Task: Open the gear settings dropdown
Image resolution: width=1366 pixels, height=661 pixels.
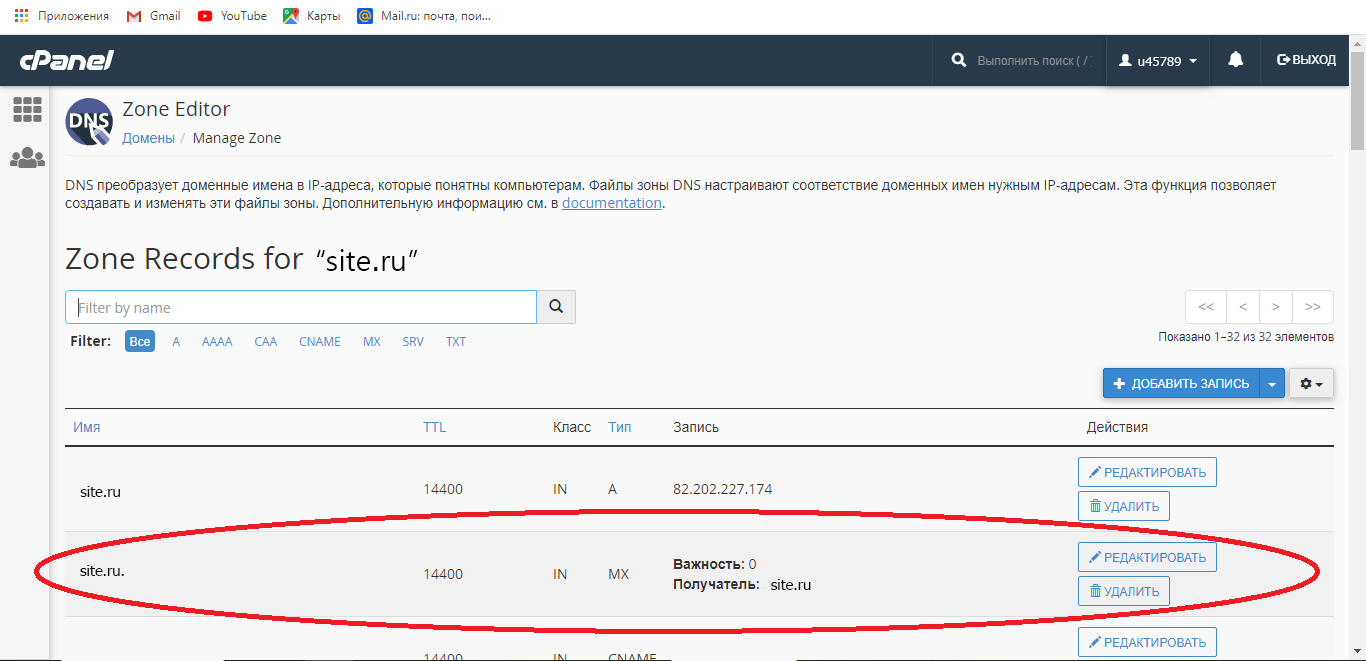Action: point(1311,383)
